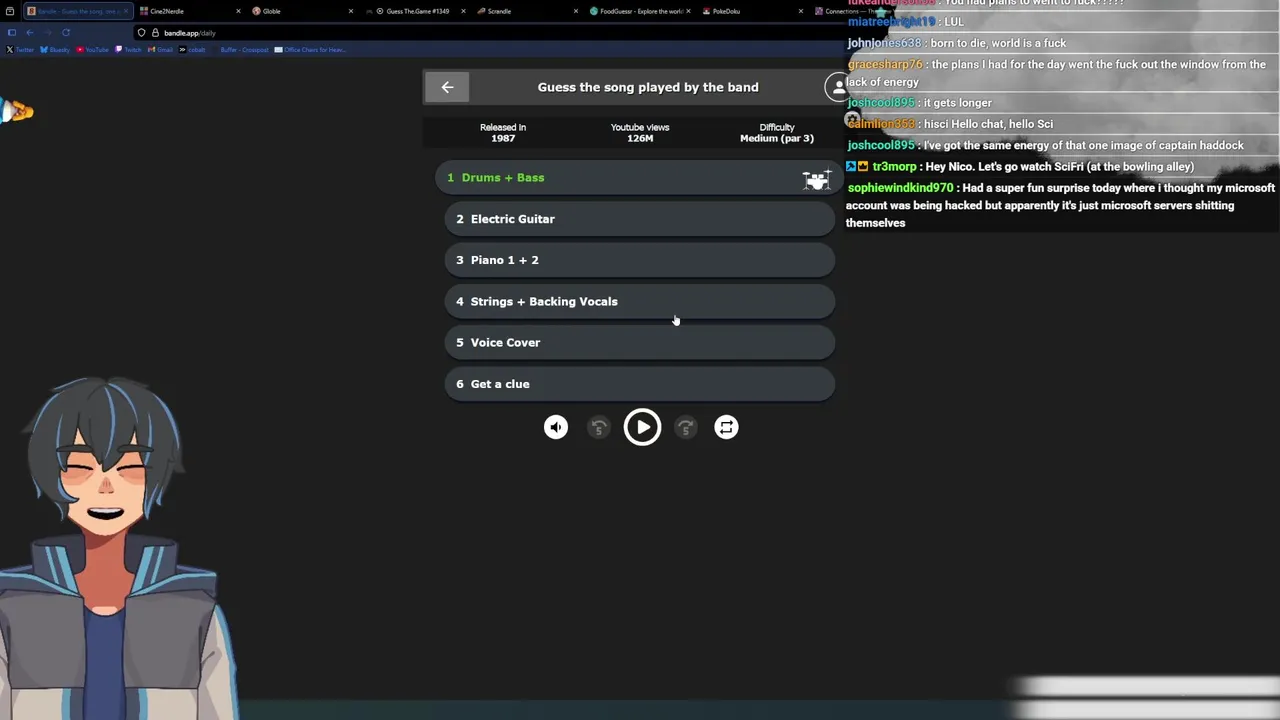Click 'Guess the song played by the band' heading
The width and height of the screenshot is (1280, 720).
[648, 87]
